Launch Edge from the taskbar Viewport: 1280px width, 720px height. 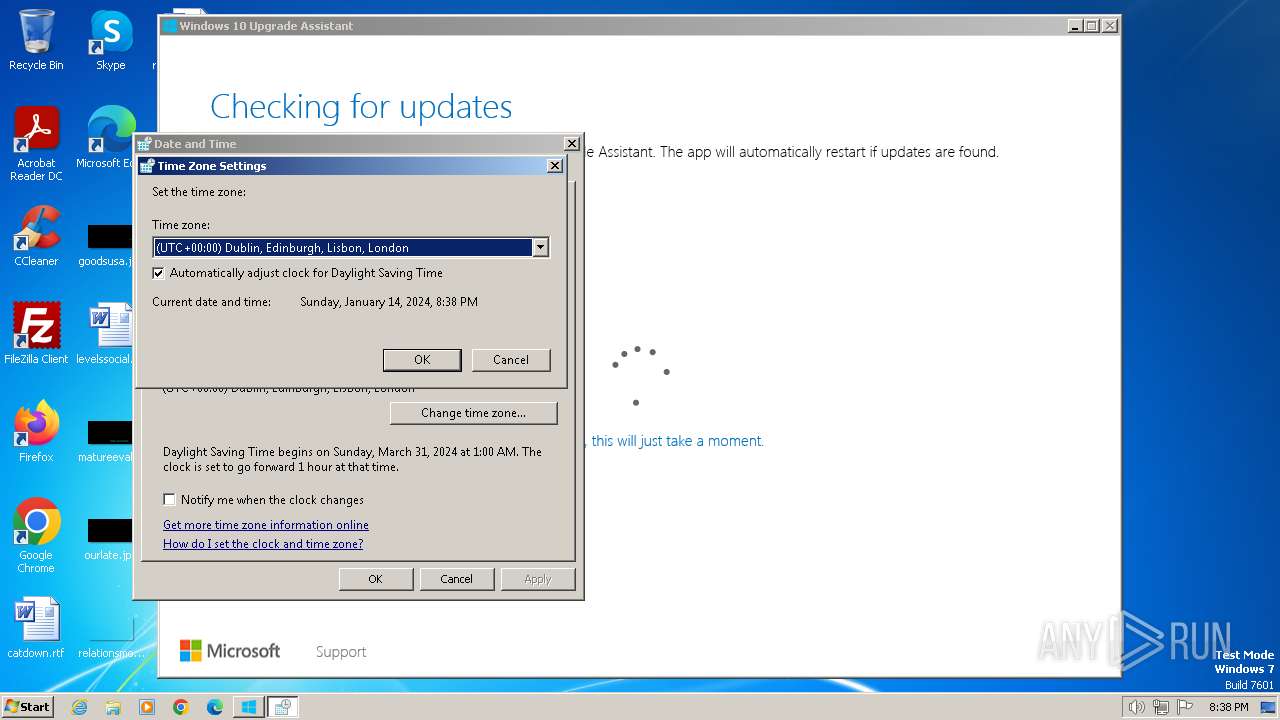pos(214,707)
